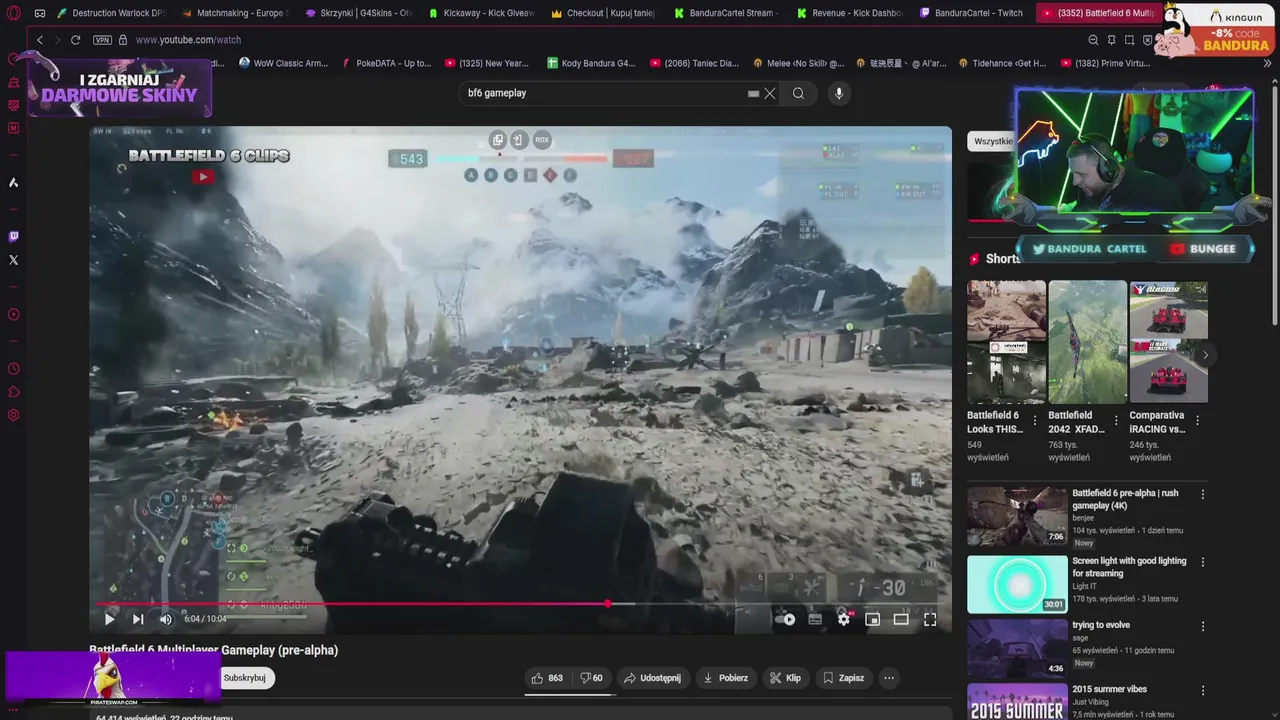Open the Aria AI sidebar icon
Screen dimensions: 1280x720
click(13, 183)
